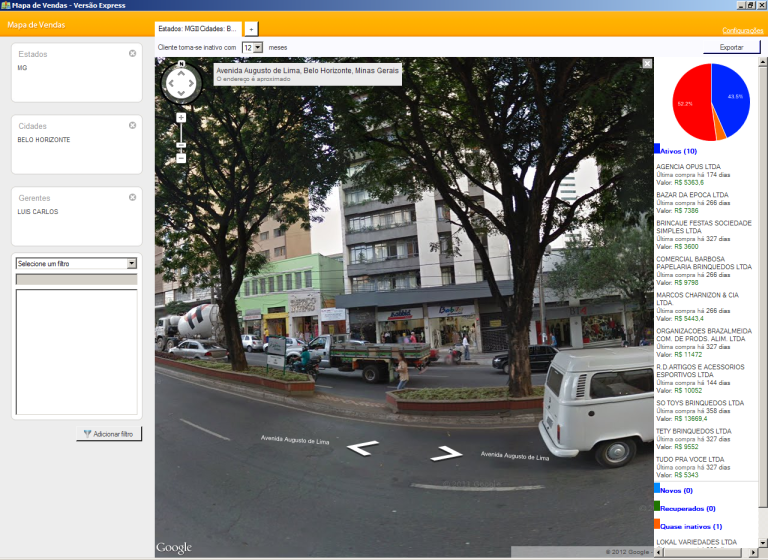Rotate Street View left with compass arrow

[x=171, y=83]
